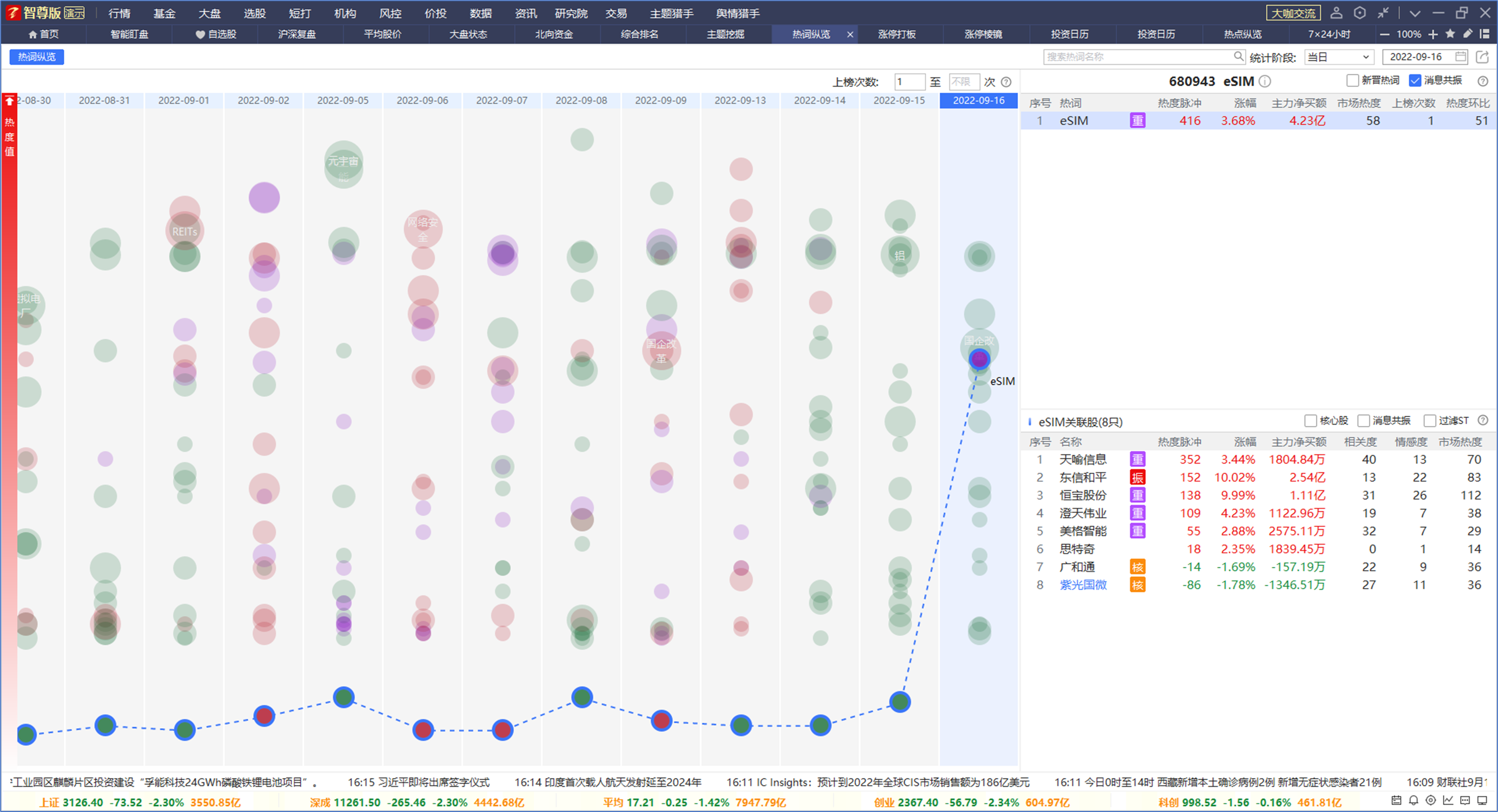
Task: Click the red 振 tag on 东信和平 row
Action: coord(1137,477)
